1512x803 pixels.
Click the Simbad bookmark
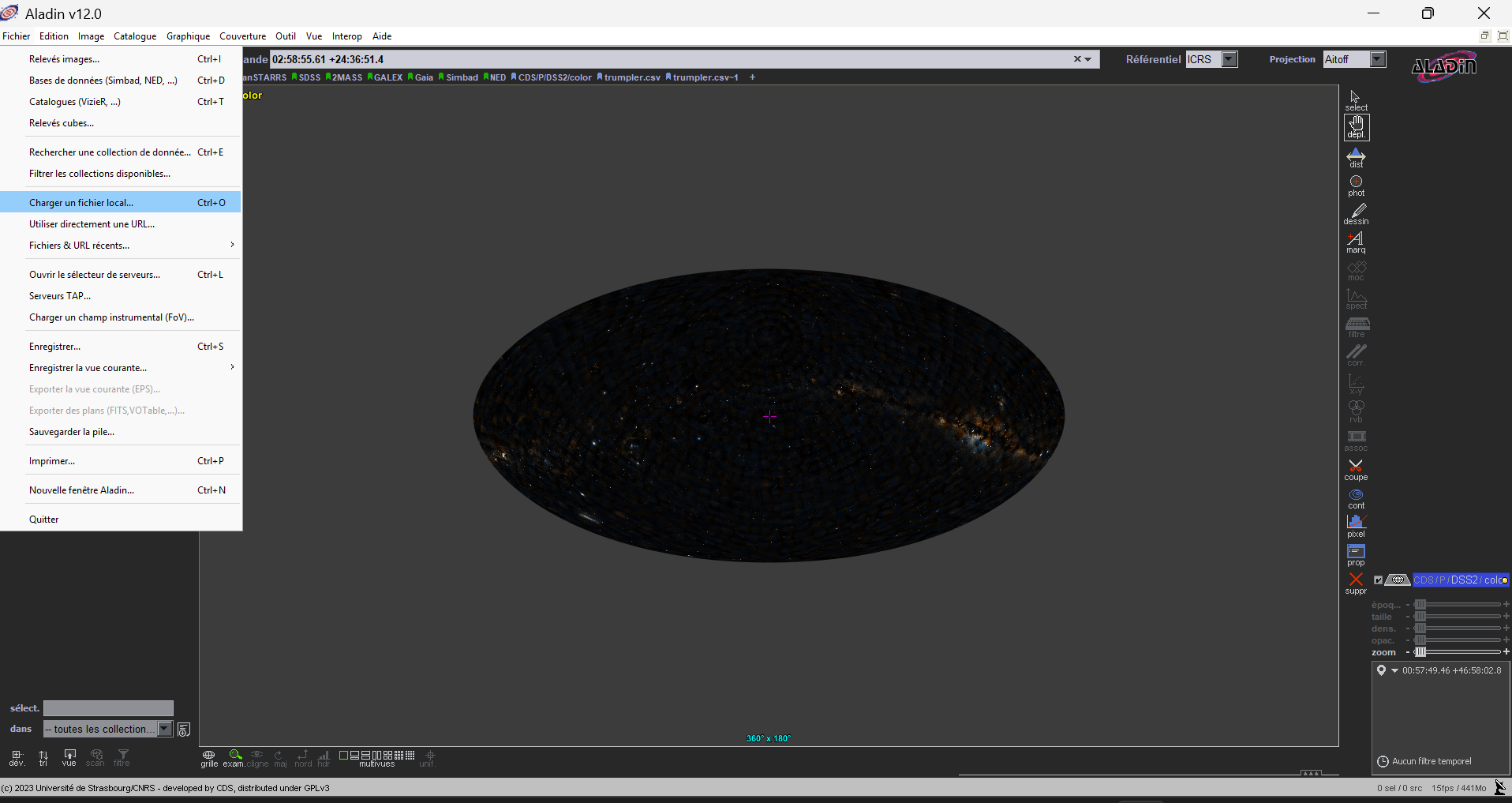coord(458,77)
